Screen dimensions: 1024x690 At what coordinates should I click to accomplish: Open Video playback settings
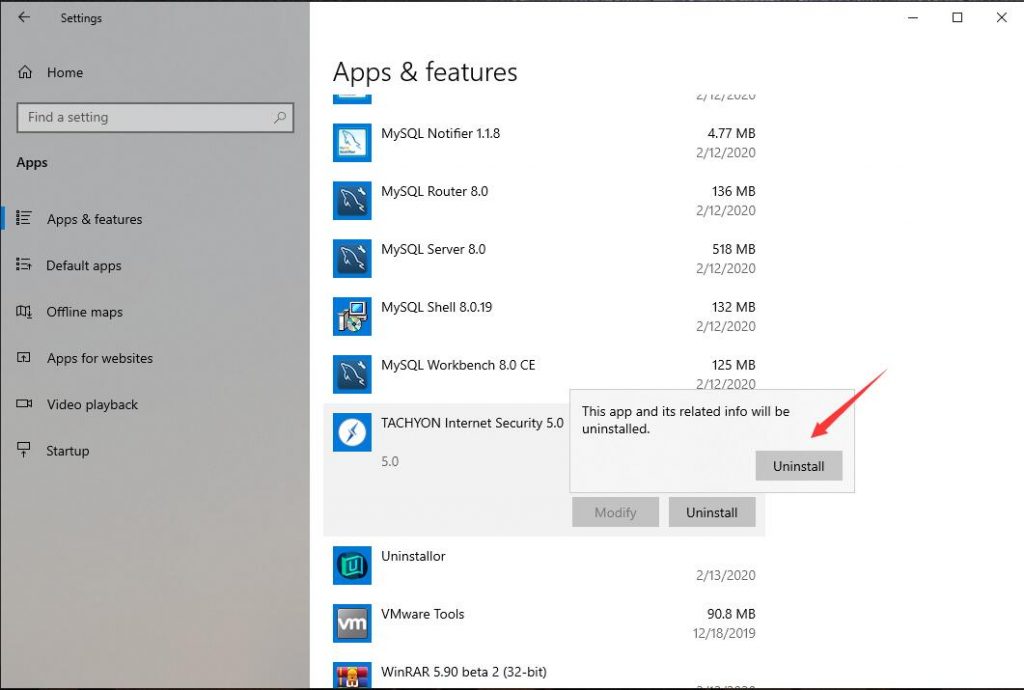pos(92,405)
